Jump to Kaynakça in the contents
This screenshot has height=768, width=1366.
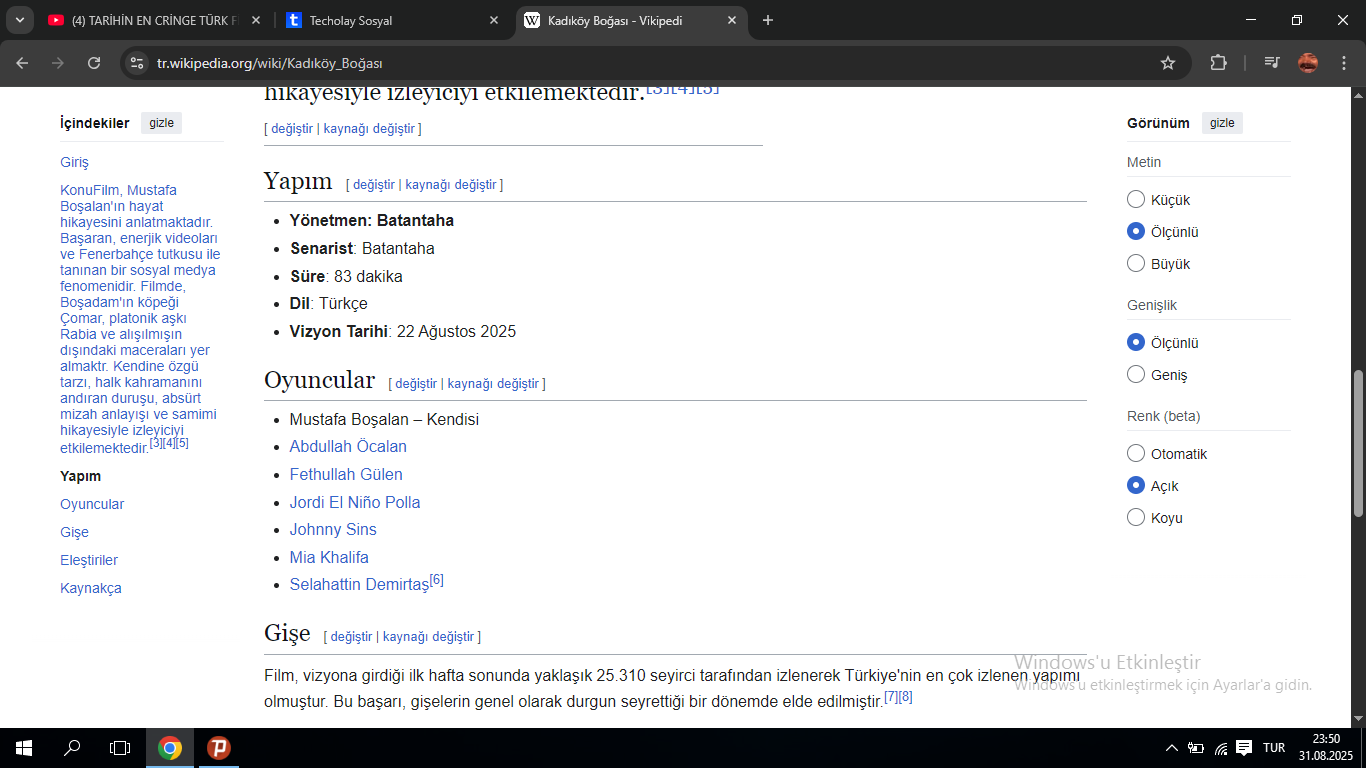[91, 588]
